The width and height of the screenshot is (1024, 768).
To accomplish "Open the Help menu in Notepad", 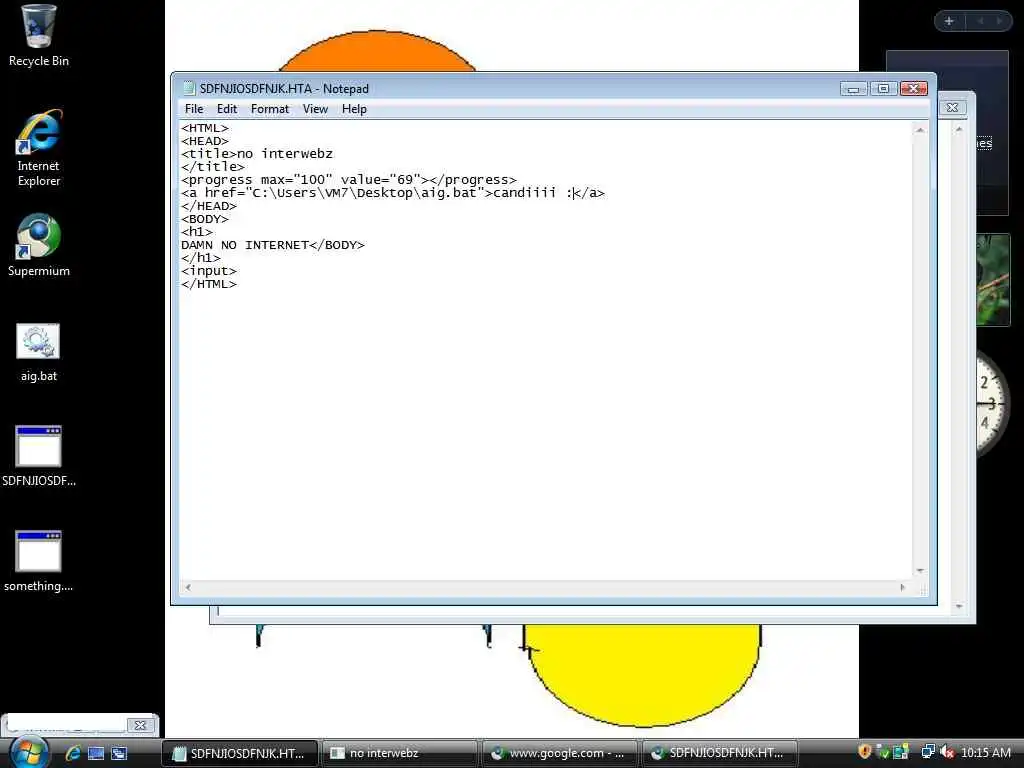I will point(354,109).
